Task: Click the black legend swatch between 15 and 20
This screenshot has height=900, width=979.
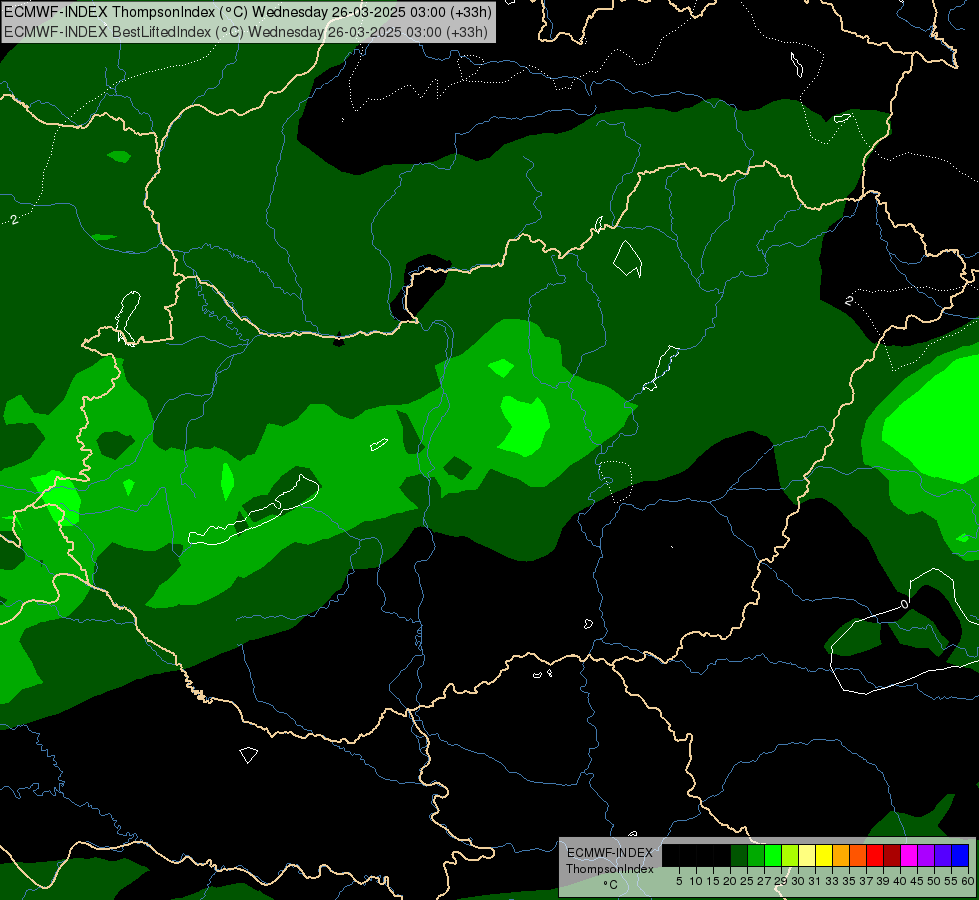Action: (x=722, y=855)
